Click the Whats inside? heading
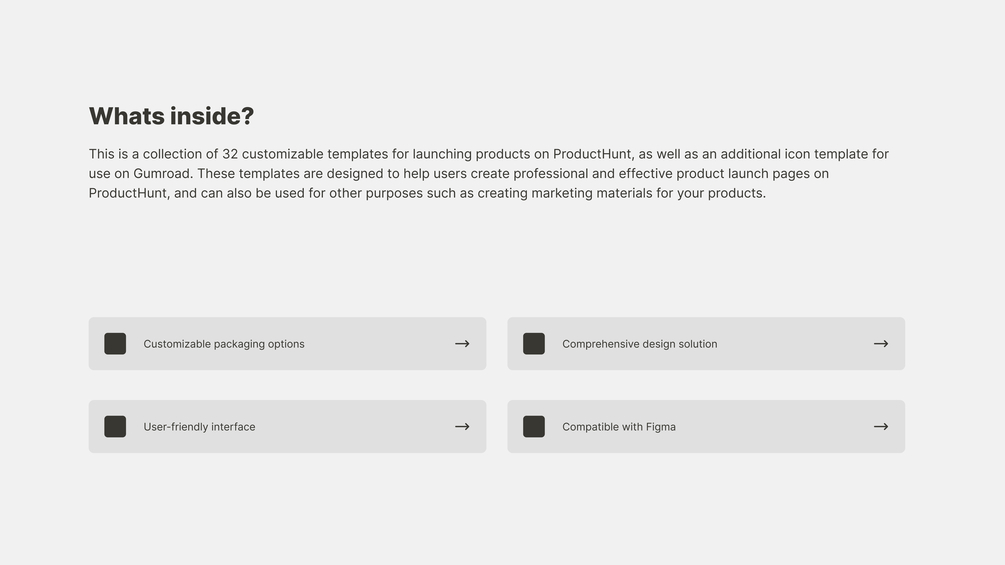The image size is (1005, 565). [171, 116]
